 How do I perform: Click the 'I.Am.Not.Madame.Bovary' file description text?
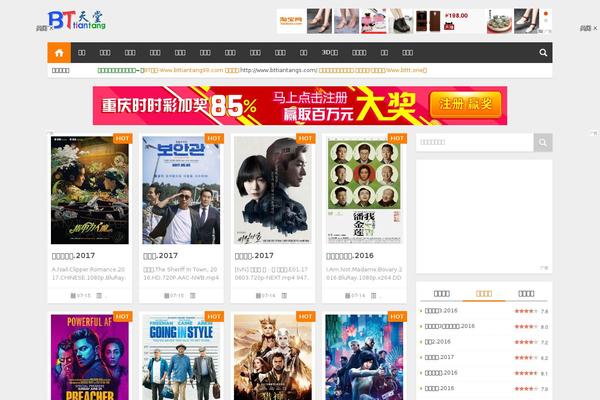[x=364, y=273]
